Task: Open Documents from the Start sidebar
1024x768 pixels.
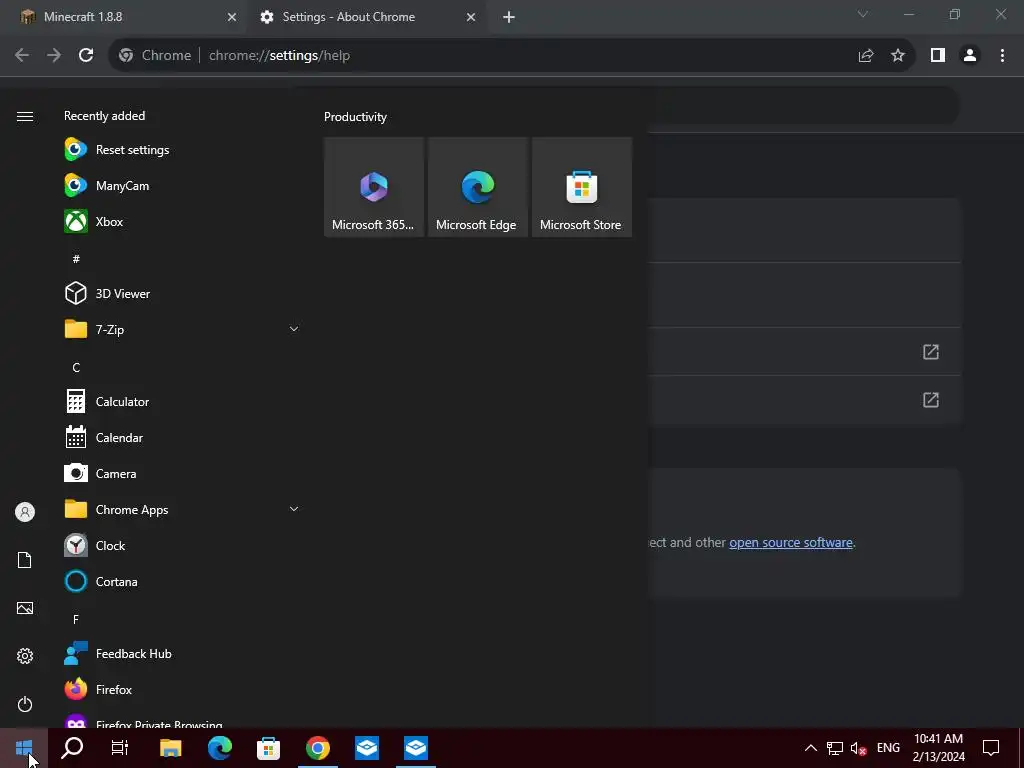Action: tap(25, 560)
